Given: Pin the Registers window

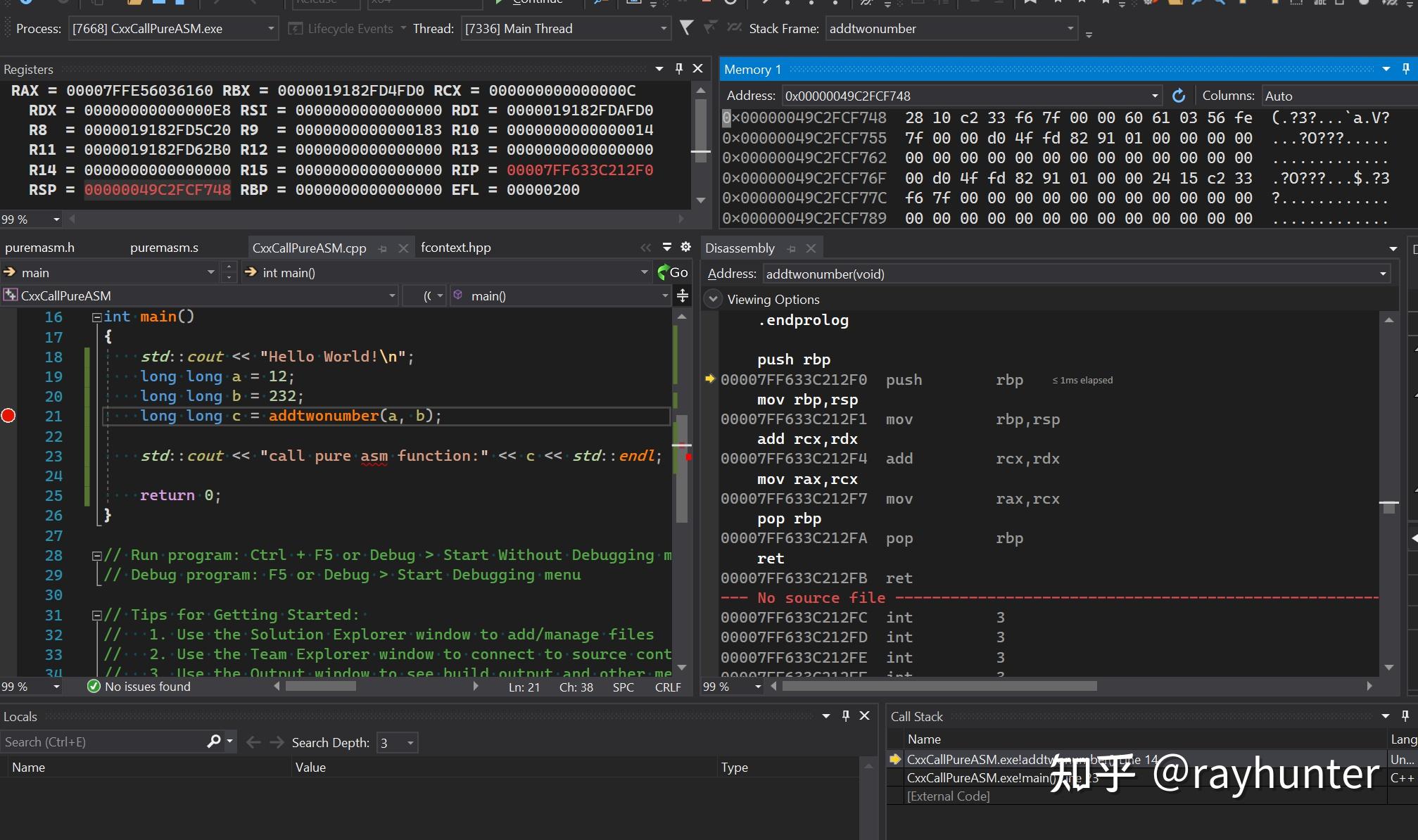Looking at the screenshot, I should [x=678, y=68].
